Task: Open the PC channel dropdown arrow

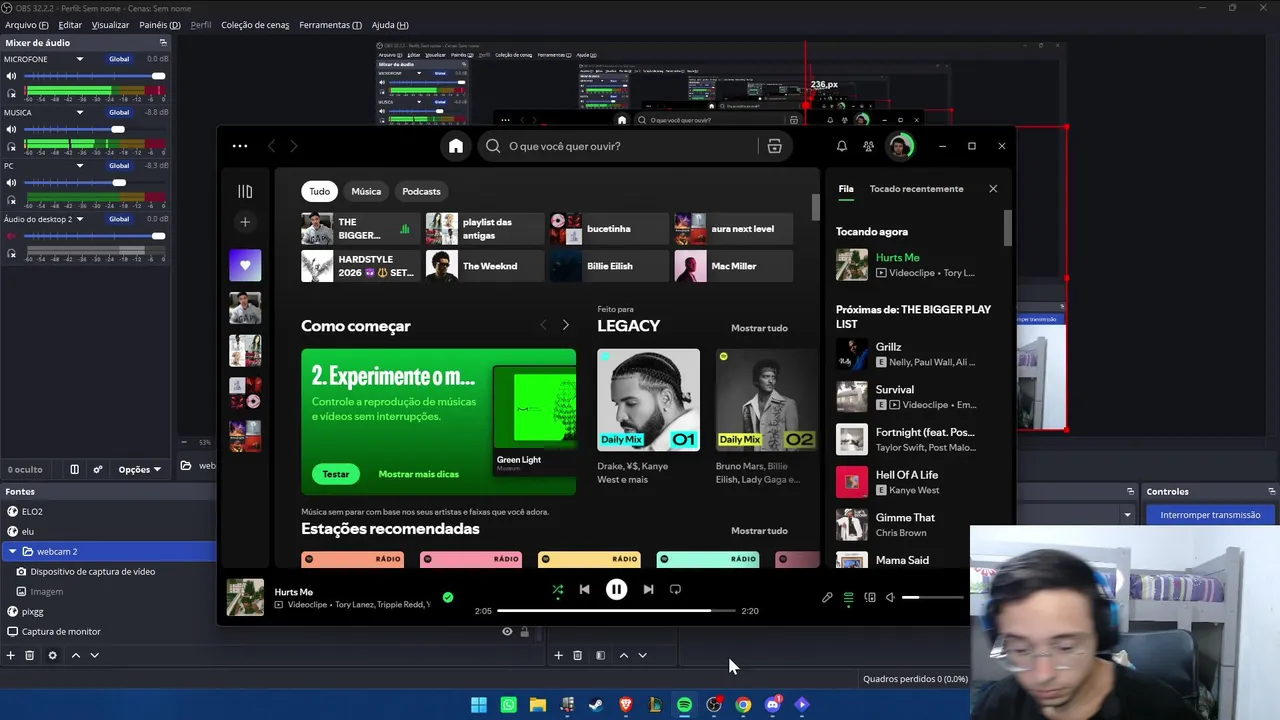Action: point(80,166)
